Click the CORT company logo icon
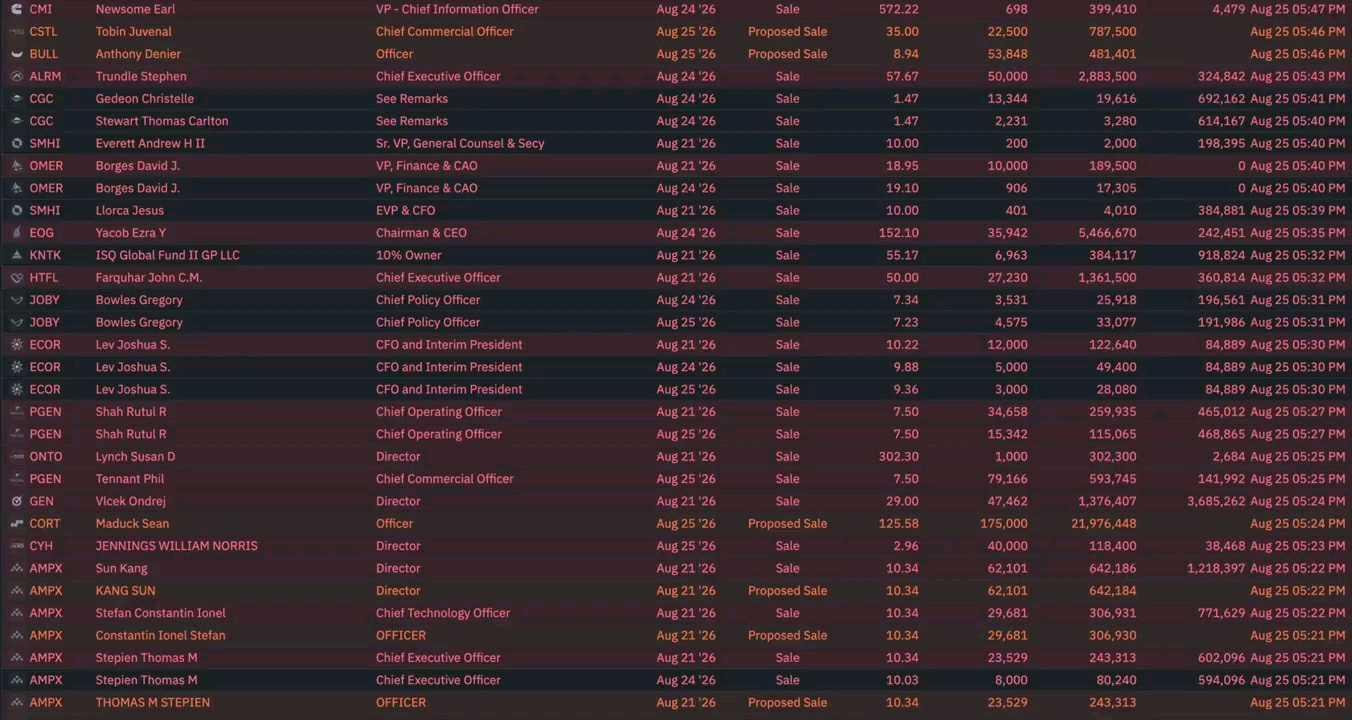Viewport: 1352px width, 720px height. point(16,523)
